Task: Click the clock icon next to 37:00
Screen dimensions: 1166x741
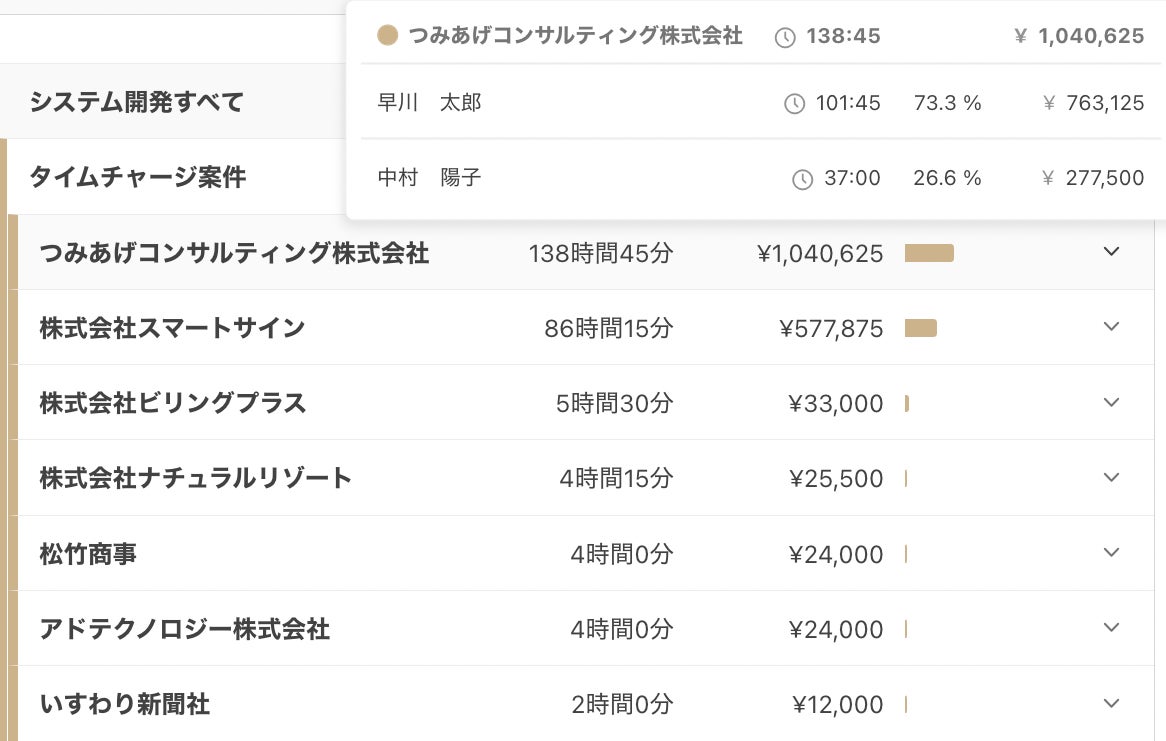Action: [802, 179]
